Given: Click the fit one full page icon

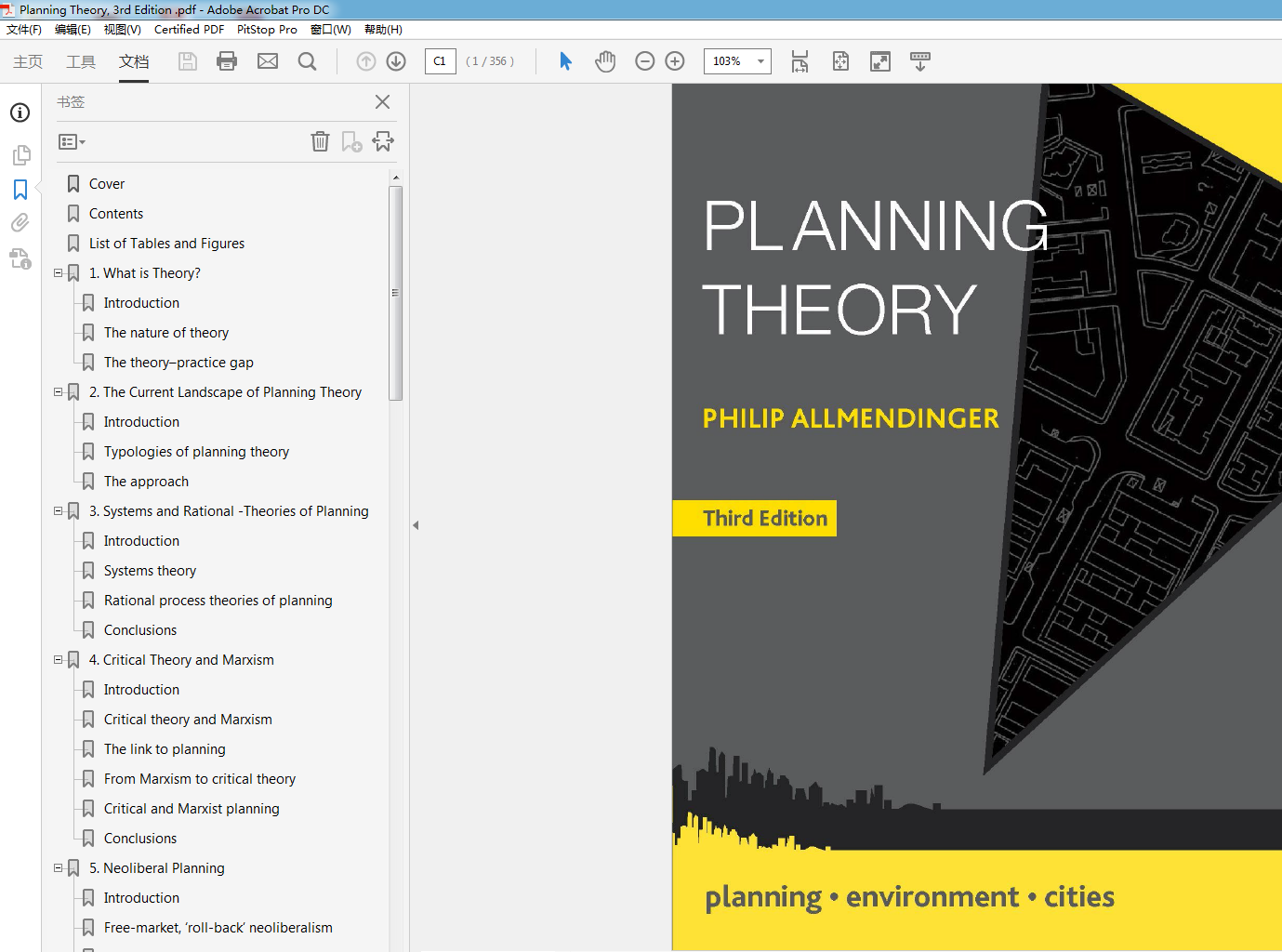Looking at the screenshot, I should 840,61.
